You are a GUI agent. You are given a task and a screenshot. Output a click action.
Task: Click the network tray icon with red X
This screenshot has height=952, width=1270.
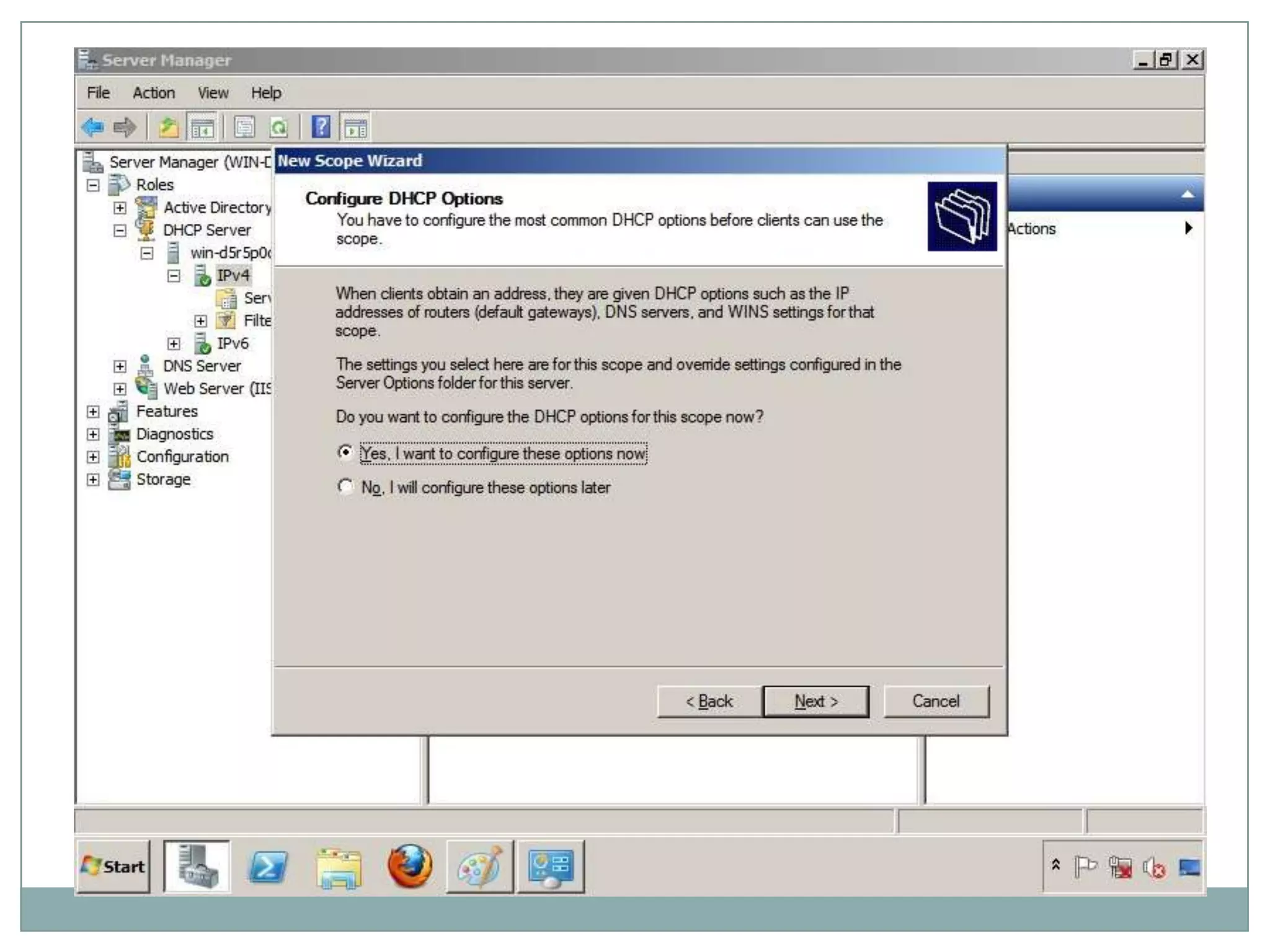[x=1120, y=867]
